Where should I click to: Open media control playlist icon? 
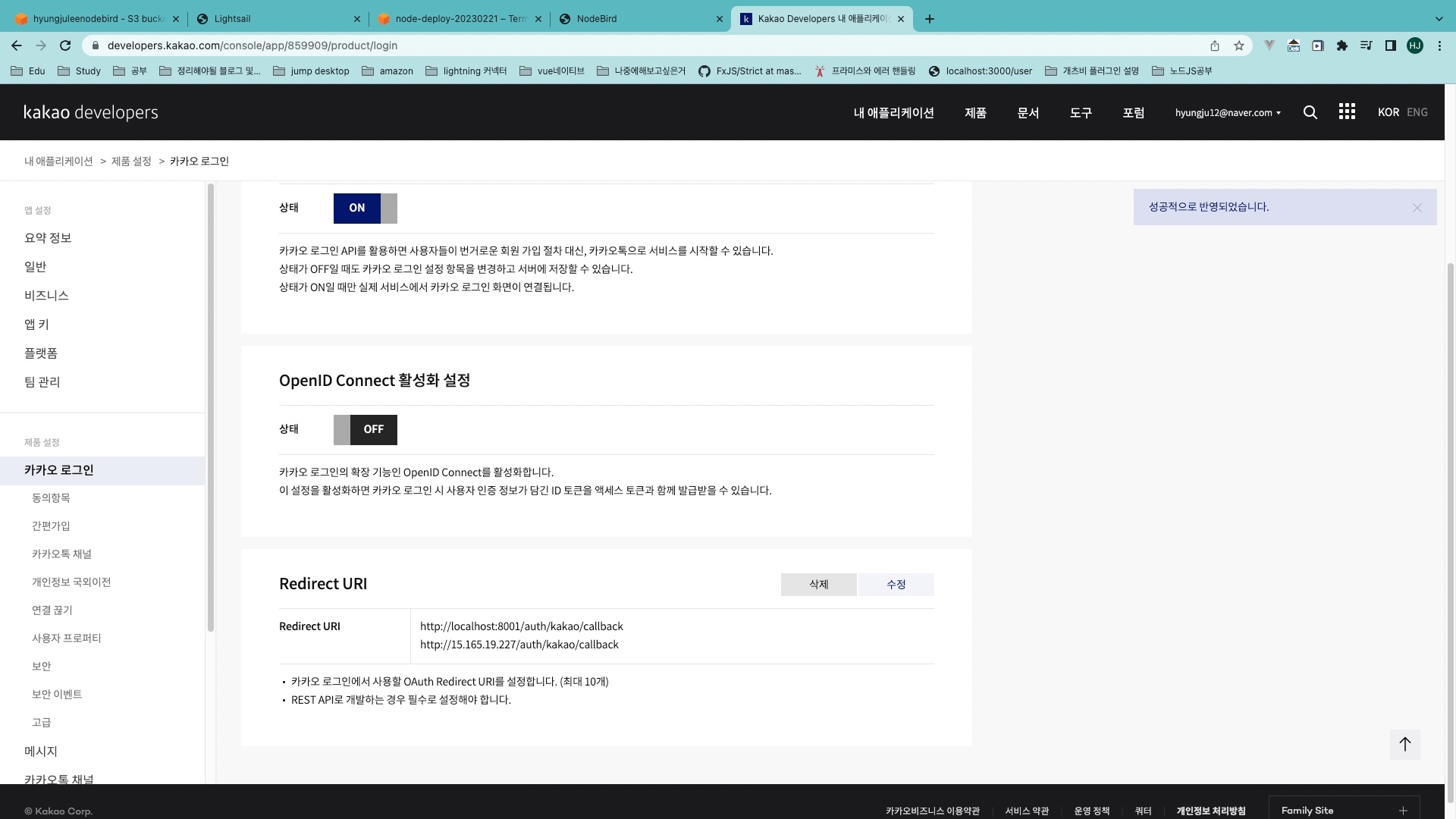pos(1367,45)
